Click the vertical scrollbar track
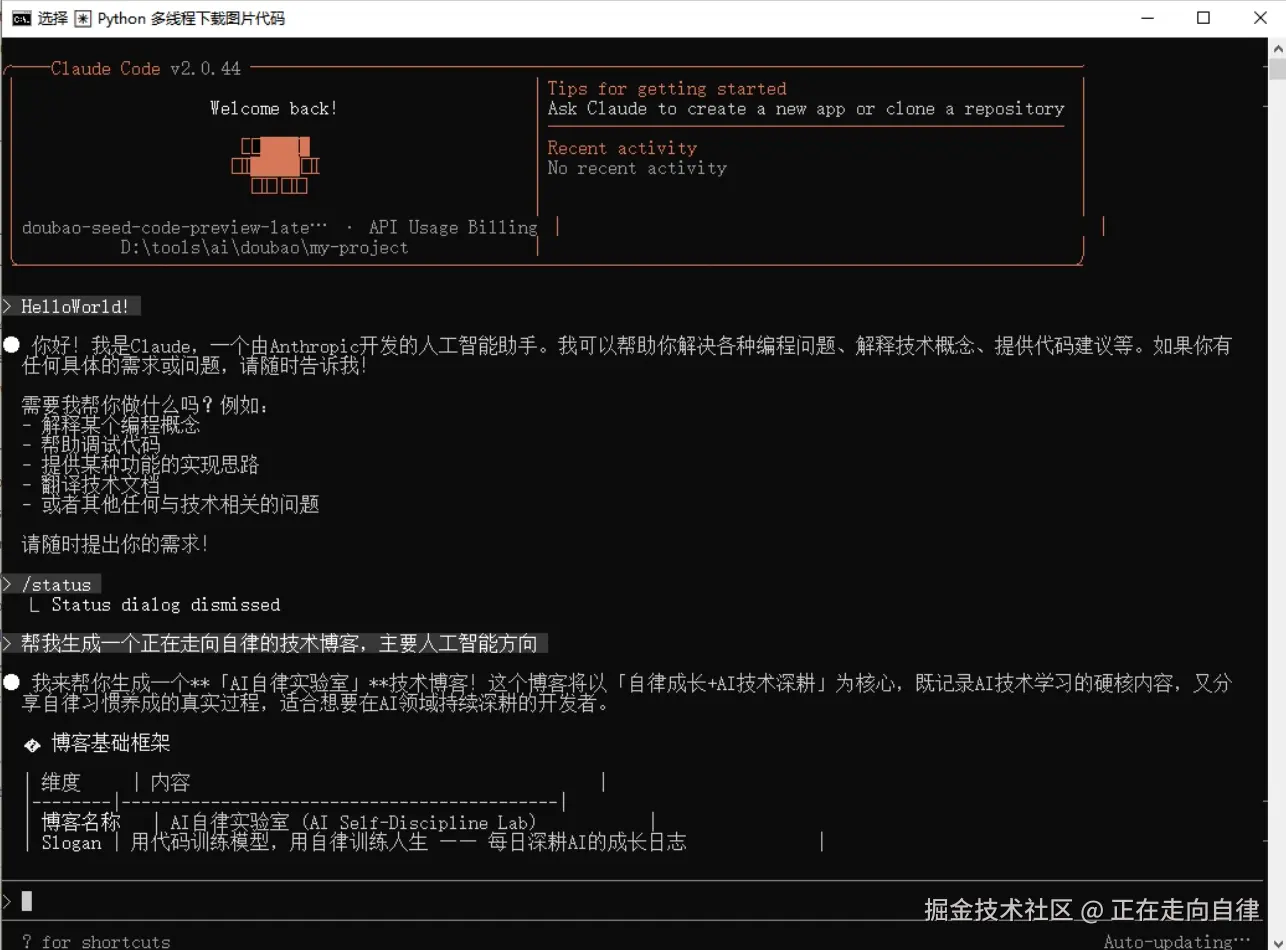1286x950 pixels. point(1277,500)
